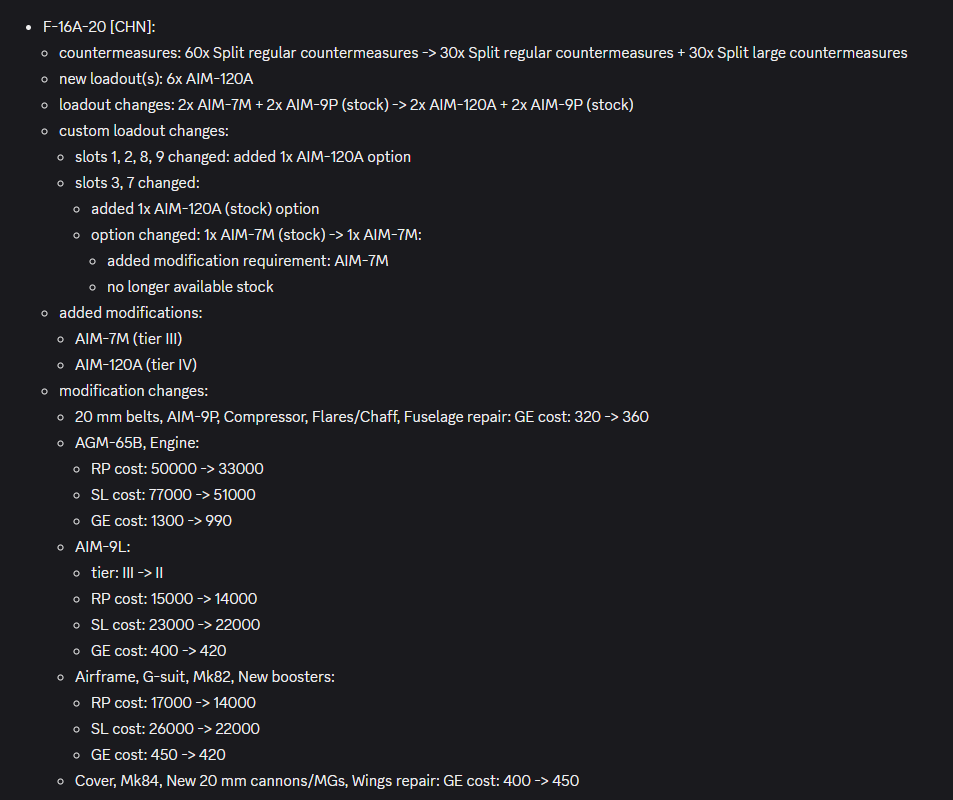This screenshot has height=800, width=953.
Task: Click added modification requirement AIM-7M text
Action: click(x=248, y=261)
